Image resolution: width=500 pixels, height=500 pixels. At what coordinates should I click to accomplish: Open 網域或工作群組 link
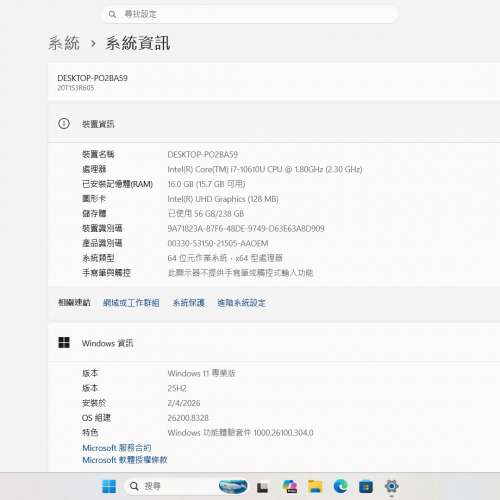pyautogui.click(x=131, y=303)
